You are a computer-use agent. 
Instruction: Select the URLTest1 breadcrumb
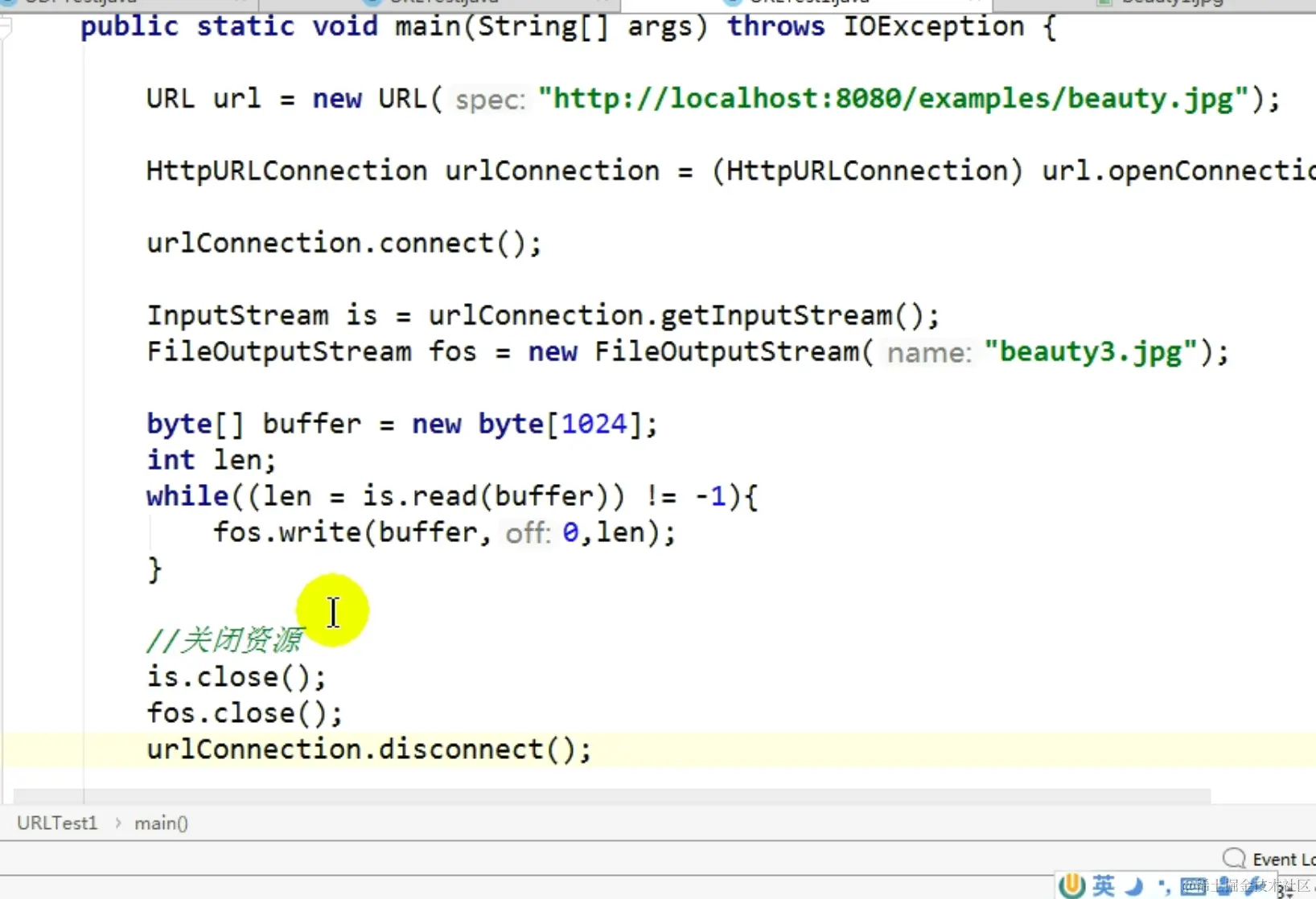coord(57,823)
